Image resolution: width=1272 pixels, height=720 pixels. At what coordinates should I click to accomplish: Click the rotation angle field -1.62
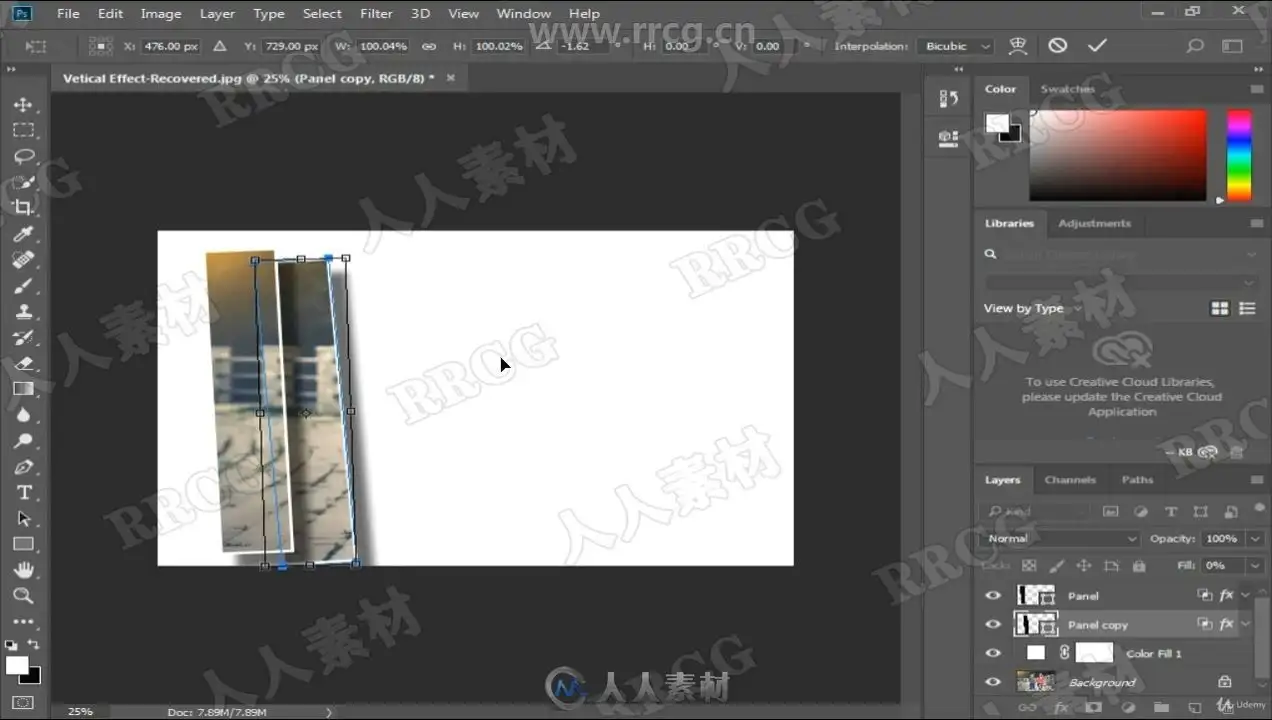pyautogui.click(x=580, y=46)
